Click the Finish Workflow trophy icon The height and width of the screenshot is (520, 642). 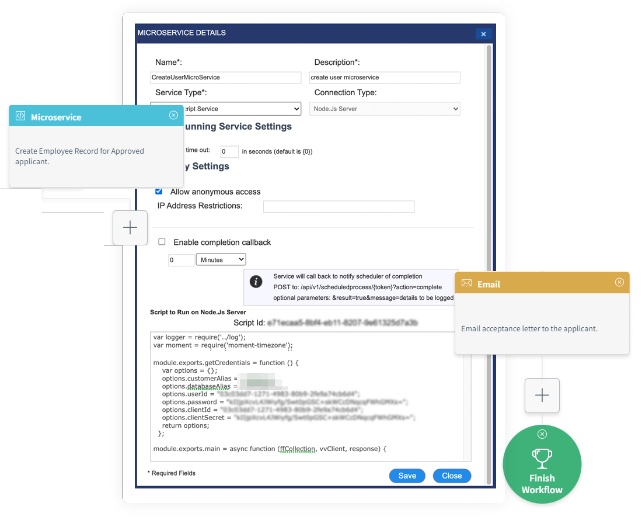click(x=542, y=459)
